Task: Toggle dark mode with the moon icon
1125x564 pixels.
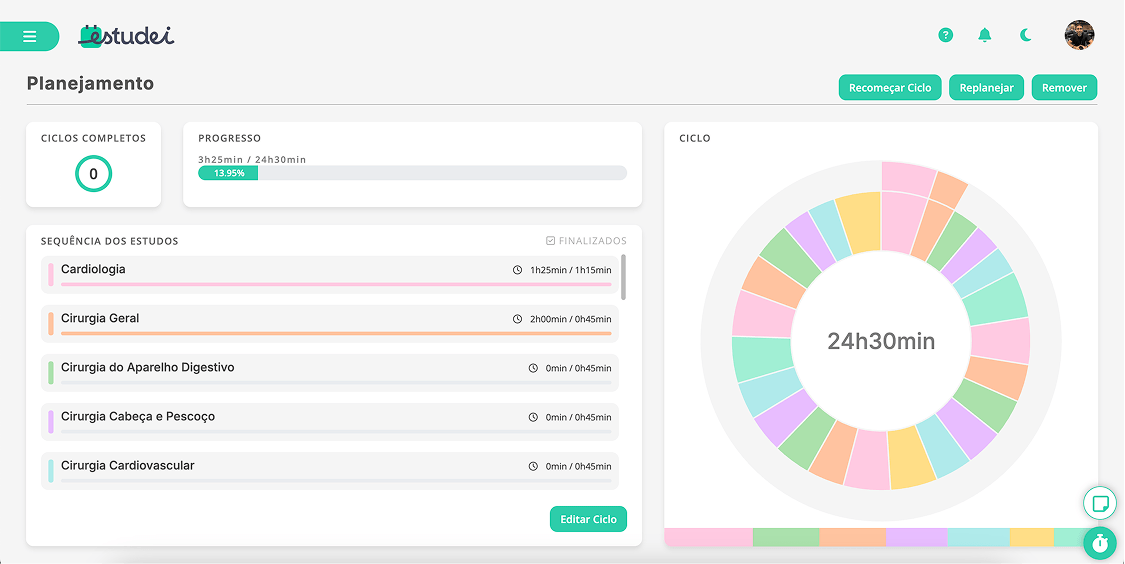Action: (1026, 35)
